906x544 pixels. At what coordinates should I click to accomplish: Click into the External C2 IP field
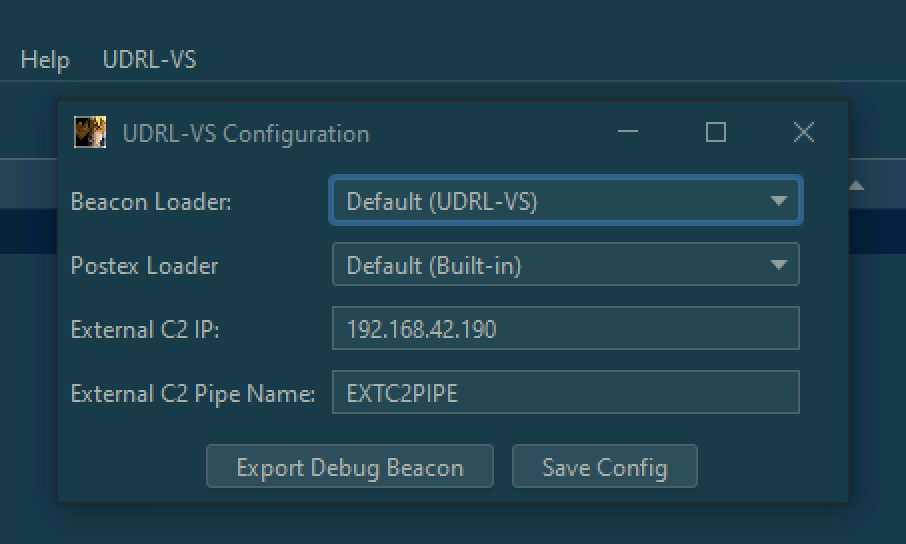point(565,329)
